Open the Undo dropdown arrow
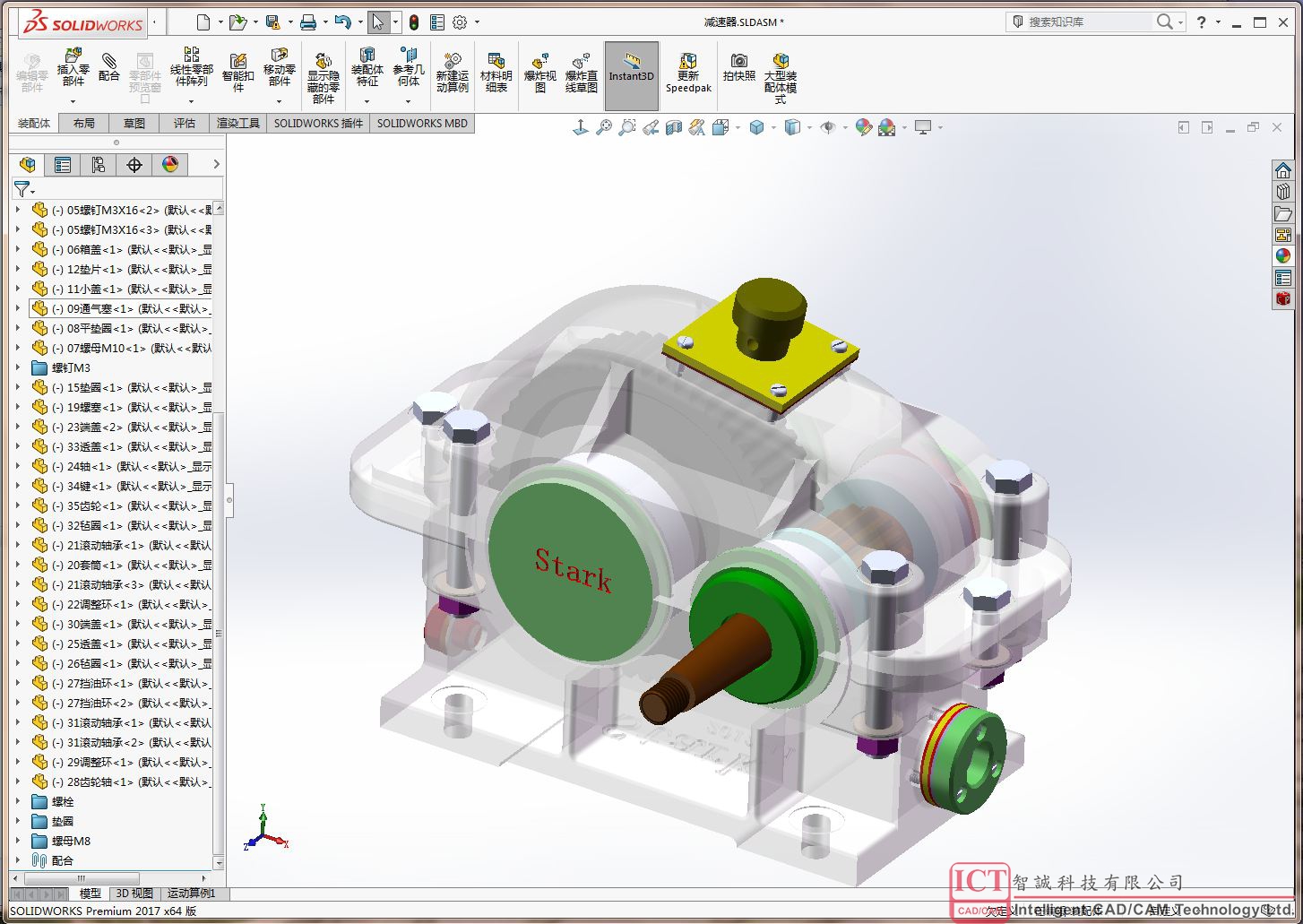The width and height of the screenshot is (1303, 924). 359,22
